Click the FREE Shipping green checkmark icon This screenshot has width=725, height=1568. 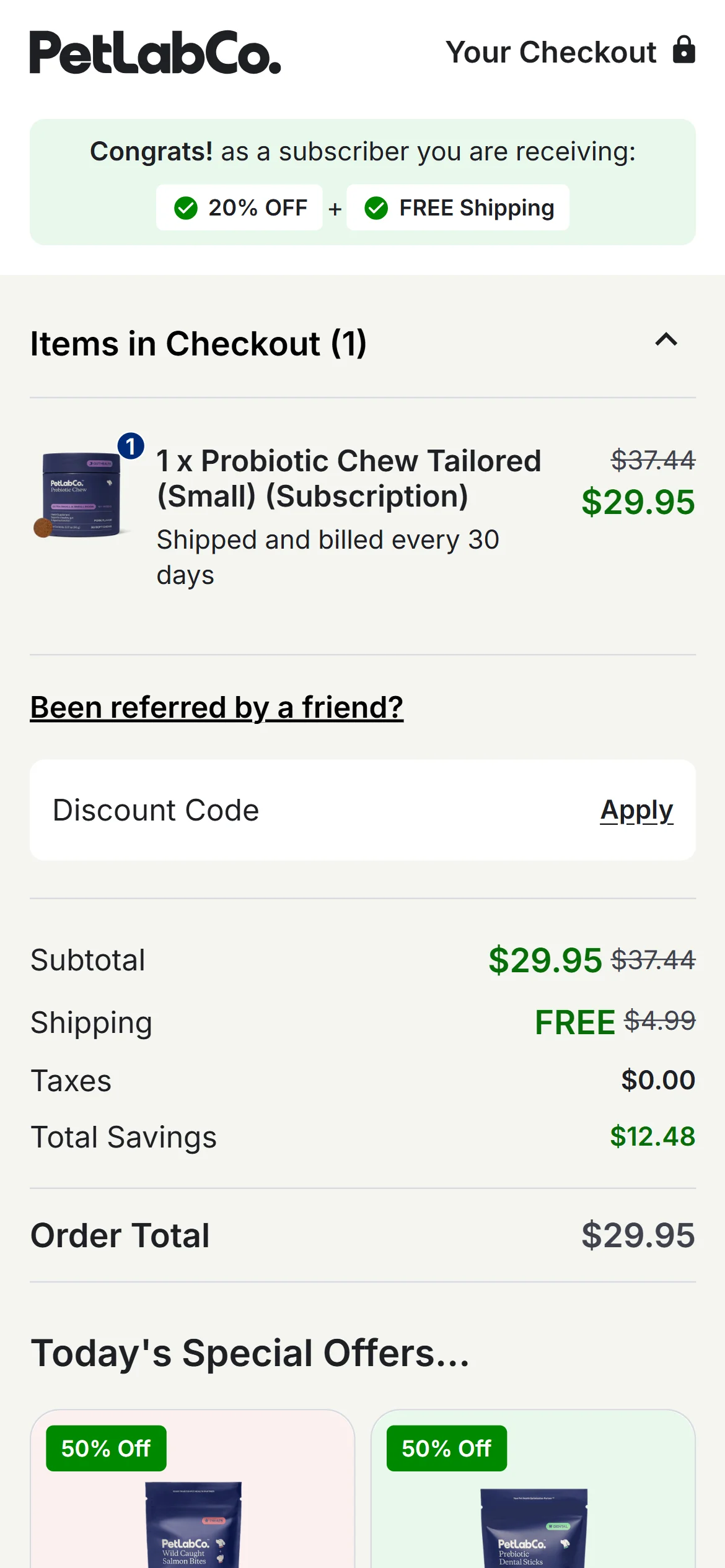tap(376, 208)
